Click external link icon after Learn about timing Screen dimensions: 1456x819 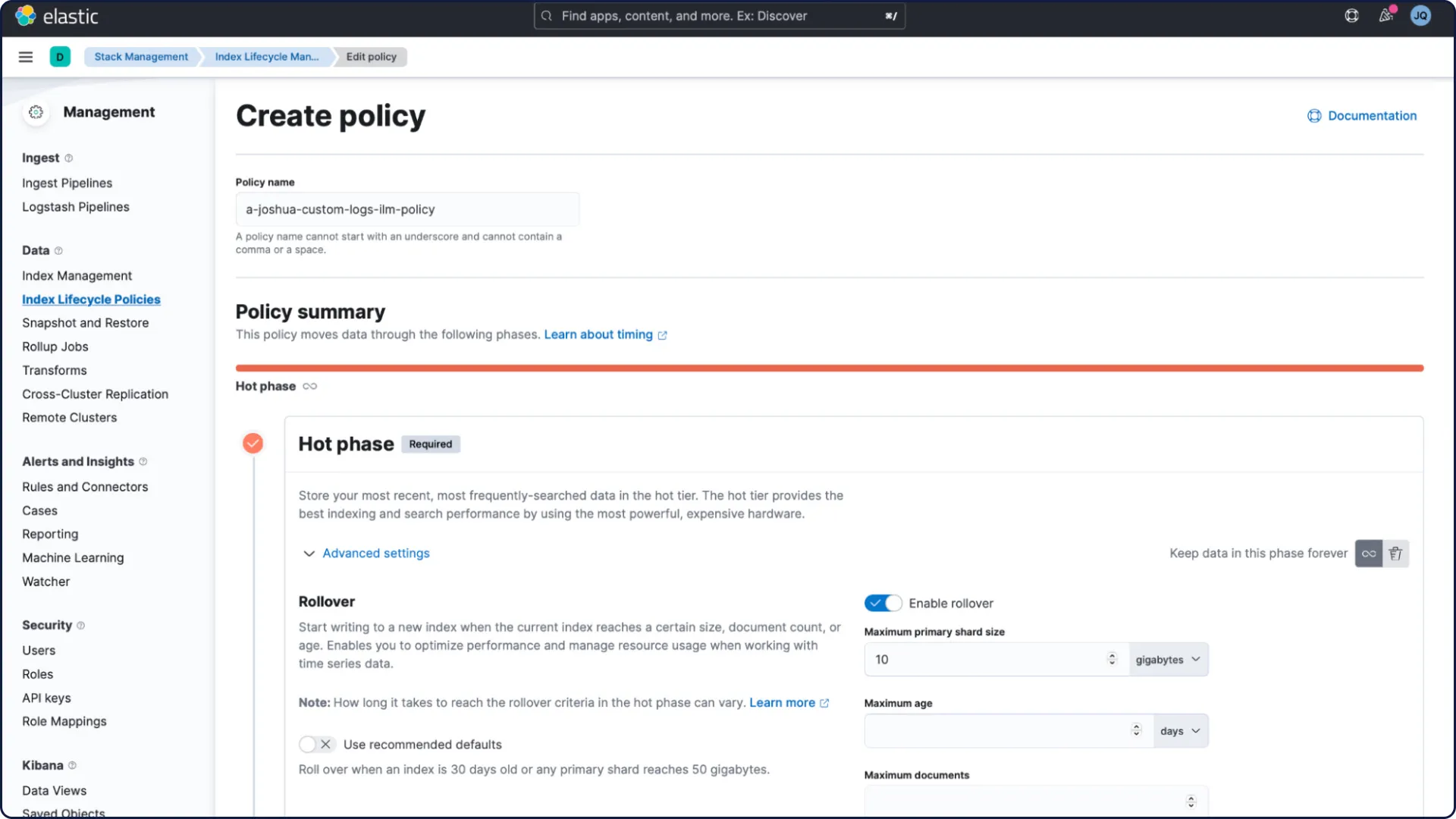point(662,335)
